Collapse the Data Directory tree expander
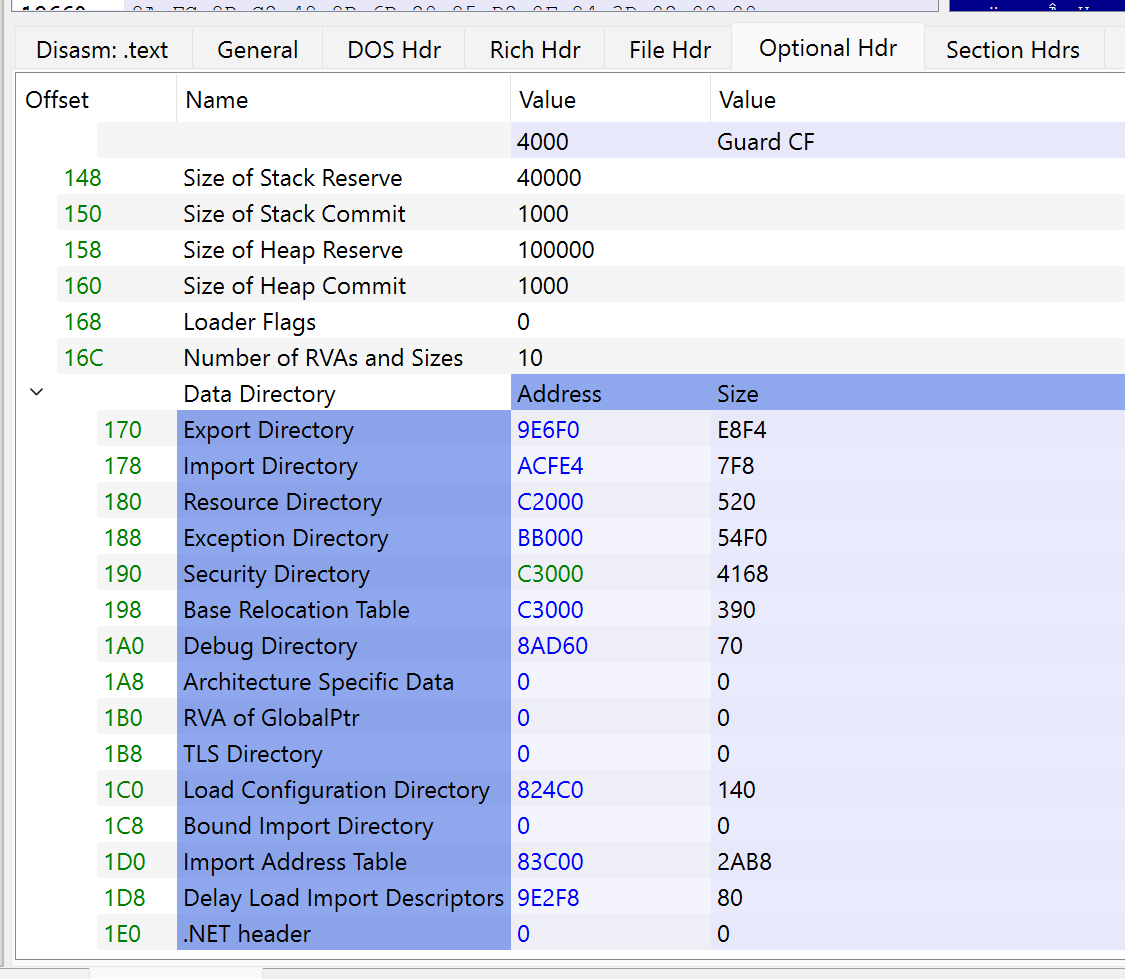 click(37, 393)
